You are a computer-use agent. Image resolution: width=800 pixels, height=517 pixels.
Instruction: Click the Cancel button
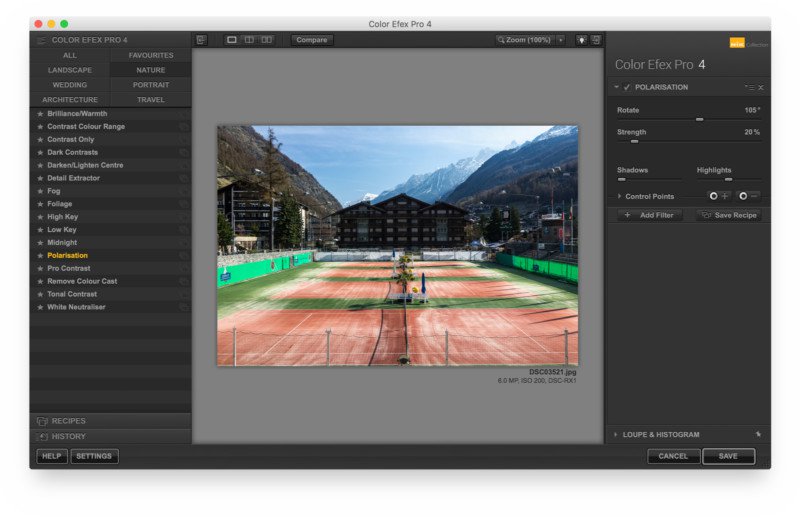(673, 456)
